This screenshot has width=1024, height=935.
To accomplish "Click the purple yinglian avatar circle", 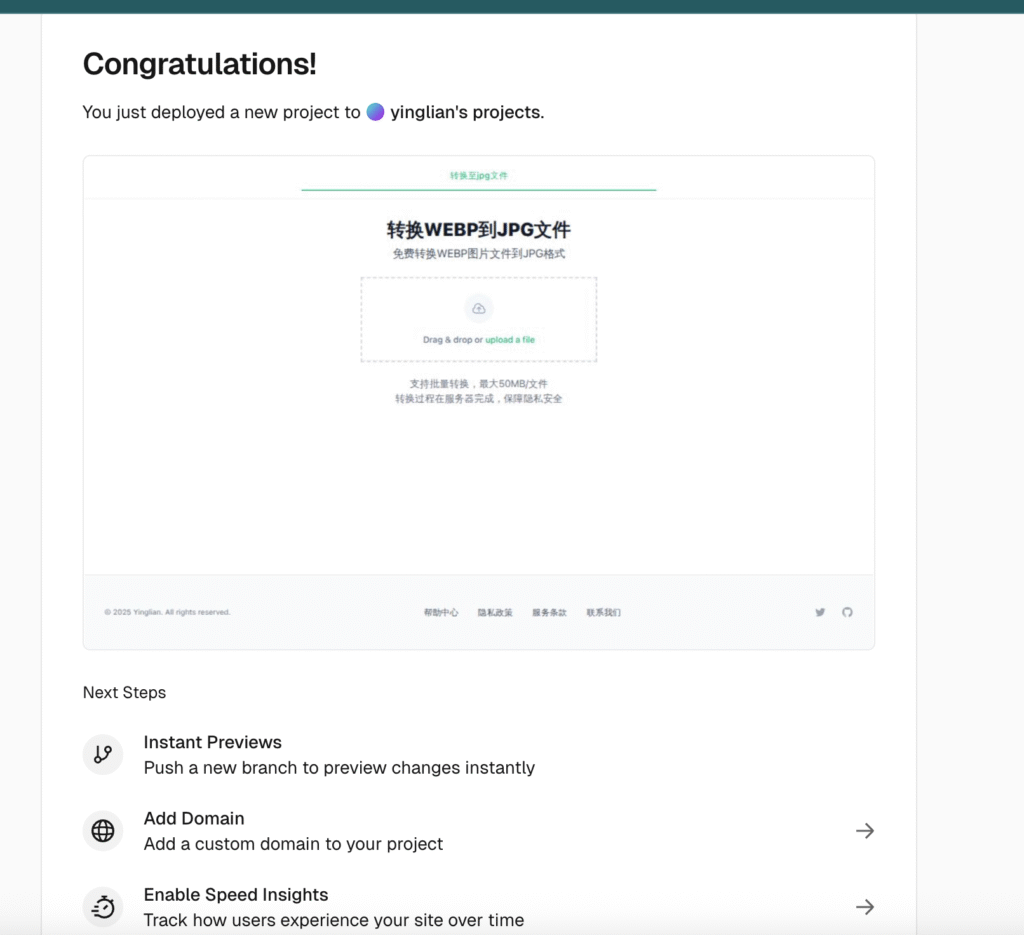I will pos(376,112).
